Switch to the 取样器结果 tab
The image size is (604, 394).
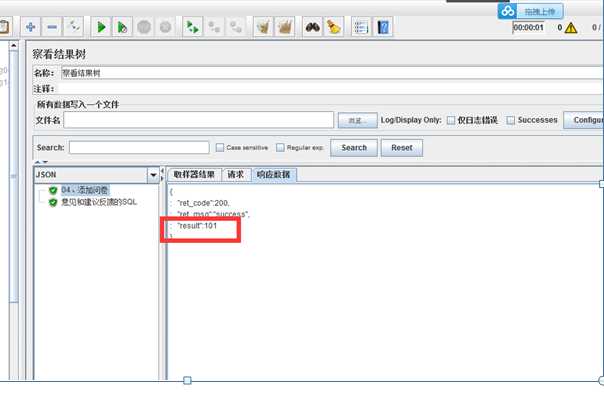194,174
